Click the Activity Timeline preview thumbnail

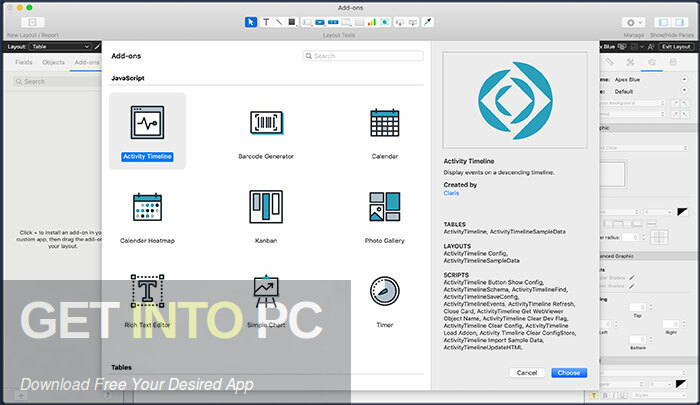point(515,100)
